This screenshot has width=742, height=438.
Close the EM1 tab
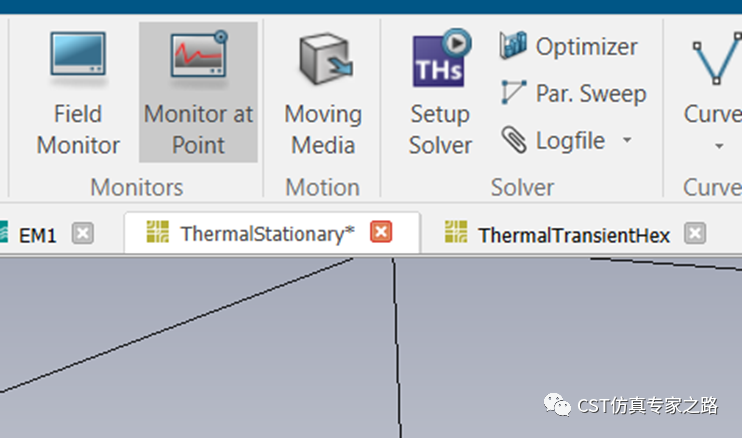point(83,233)
